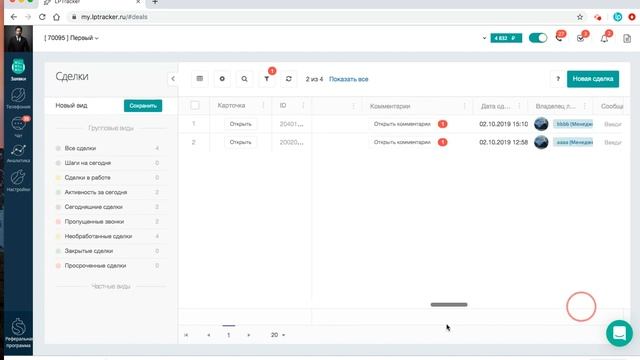This screenshot has height=360, width=640.
Task: Open the calls phone notification icon
Action: point(560,38)
